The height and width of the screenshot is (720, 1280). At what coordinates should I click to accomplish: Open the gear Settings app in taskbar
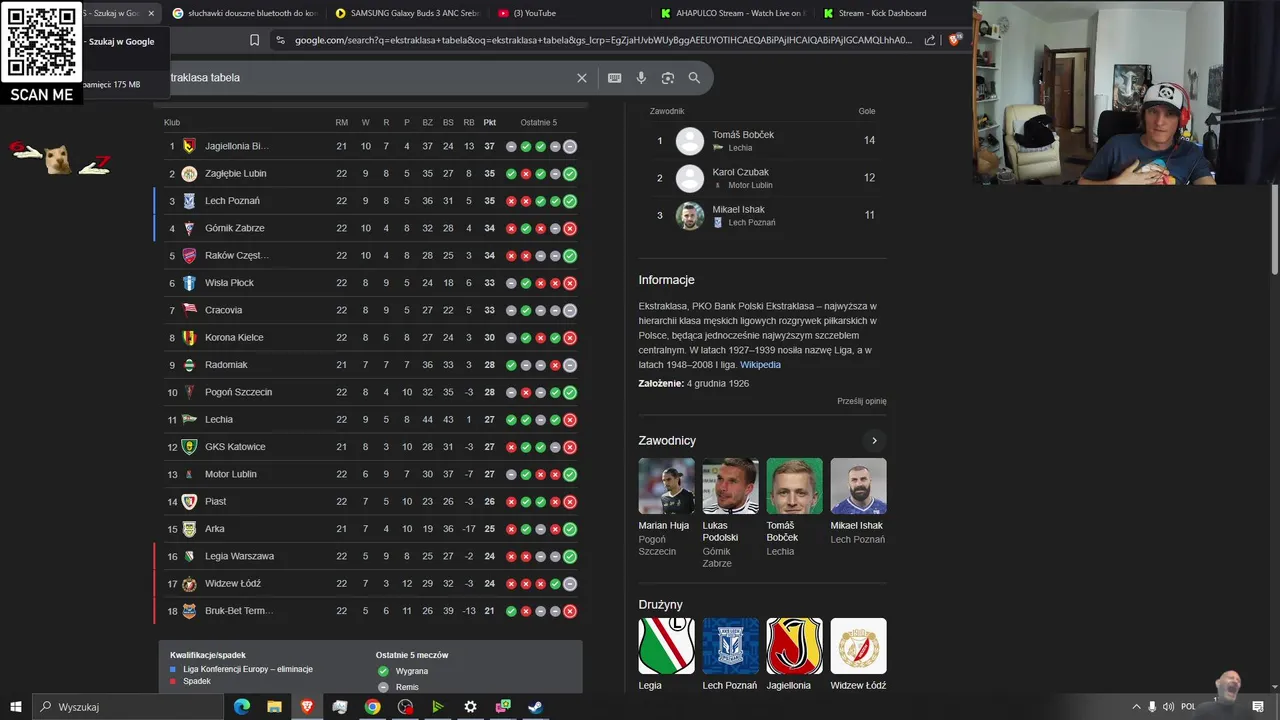470,707
